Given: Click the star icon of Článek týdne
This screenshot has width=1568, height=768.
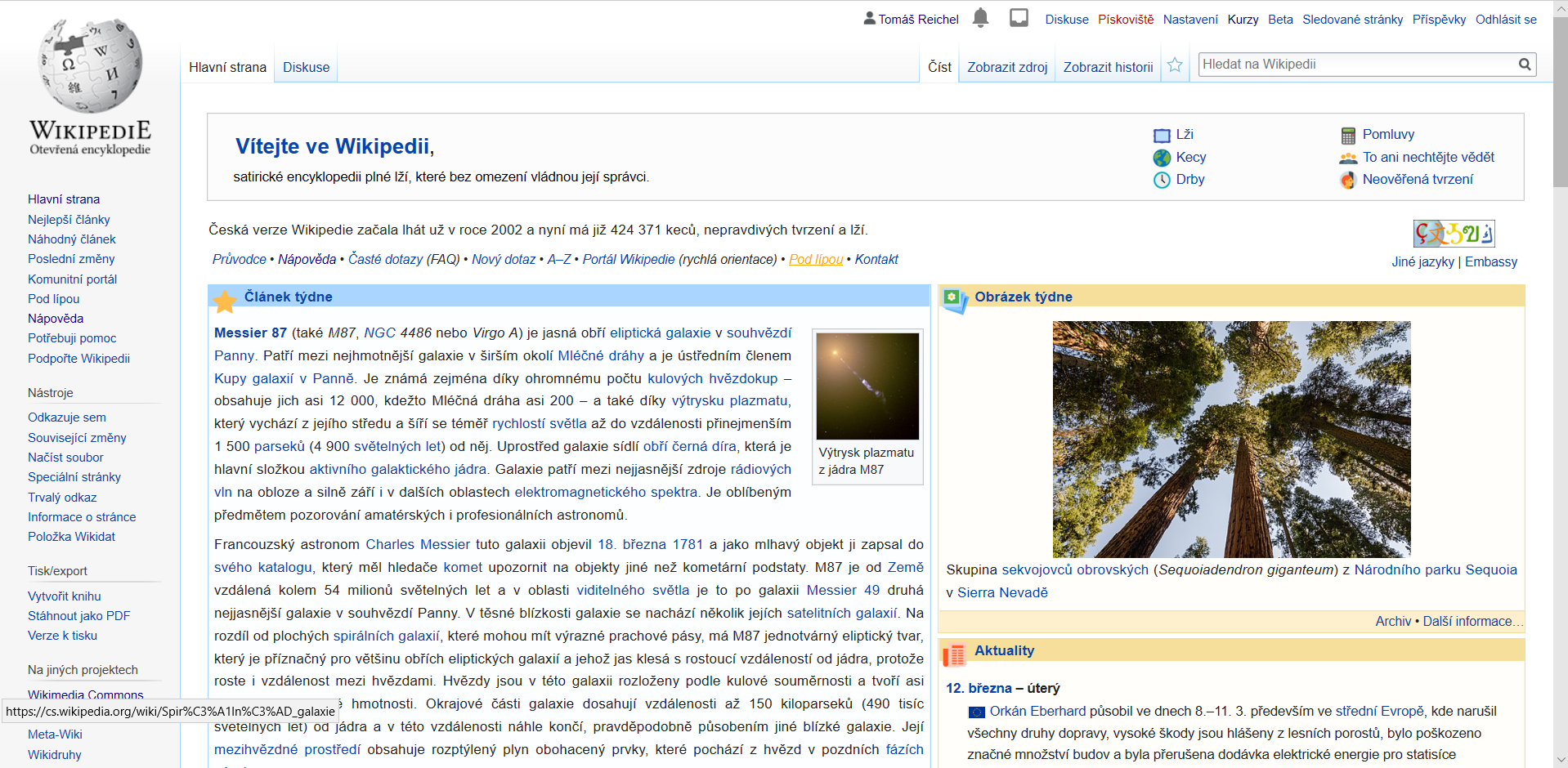Looking at the screenshot, I should [x=225, y=301].
